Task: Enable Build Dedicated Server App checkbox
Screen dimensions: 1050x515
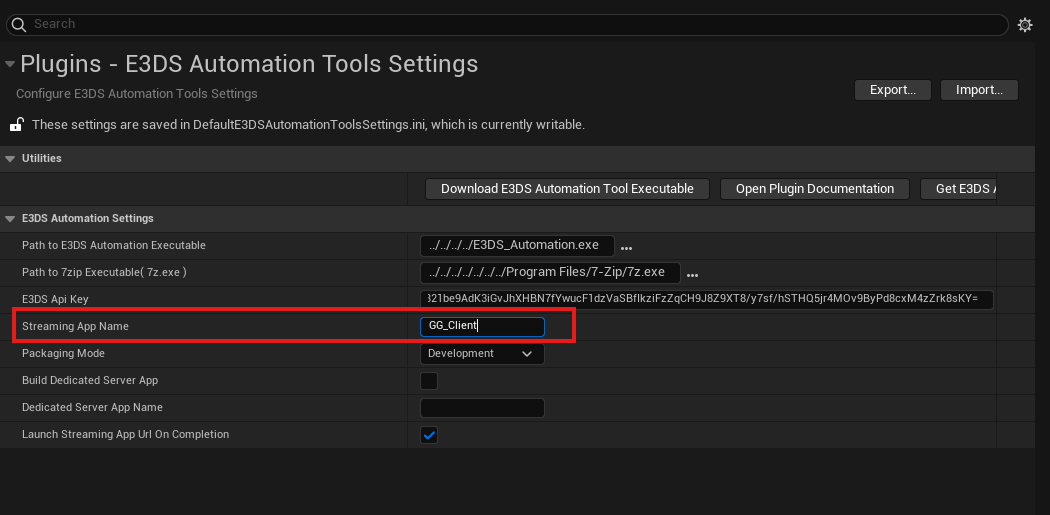Action: pyautogui.click(x=429, y=381)
